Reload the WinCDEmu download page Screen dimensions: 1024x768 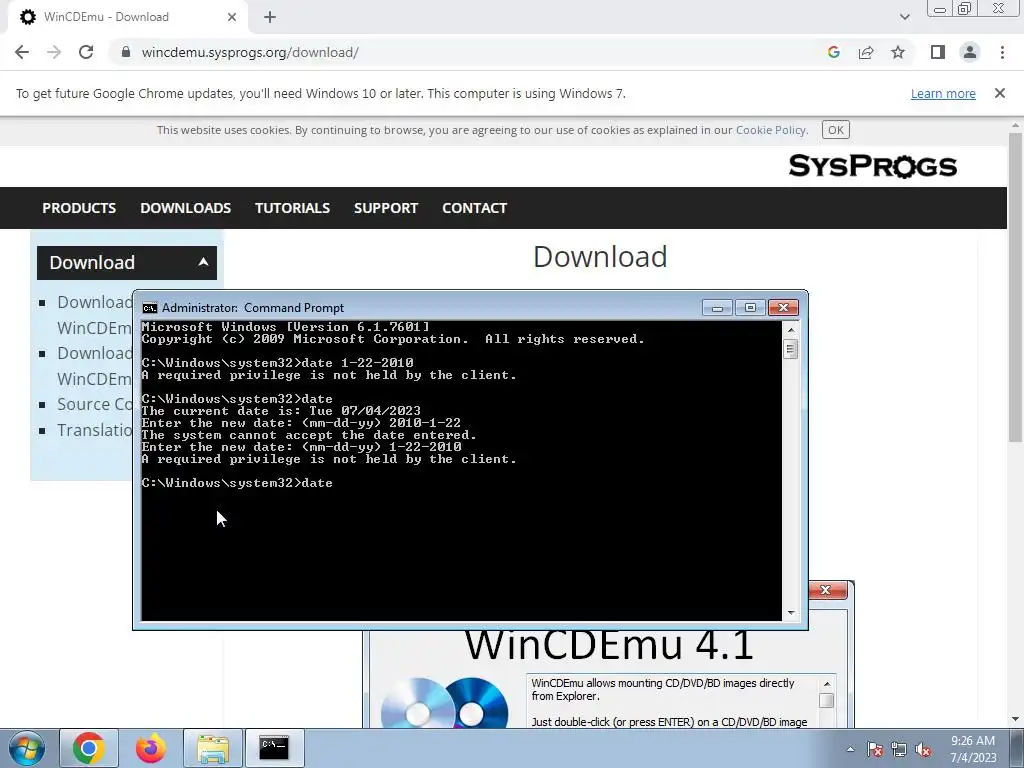(x=86, y=52)
